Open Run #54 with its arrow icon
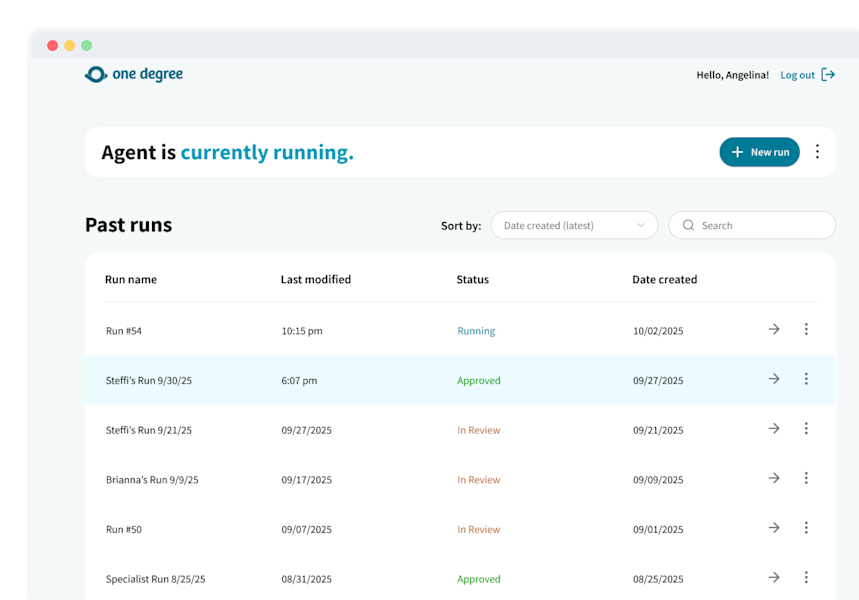The width and height of the screenshot is (859, 600). (774, 329)
